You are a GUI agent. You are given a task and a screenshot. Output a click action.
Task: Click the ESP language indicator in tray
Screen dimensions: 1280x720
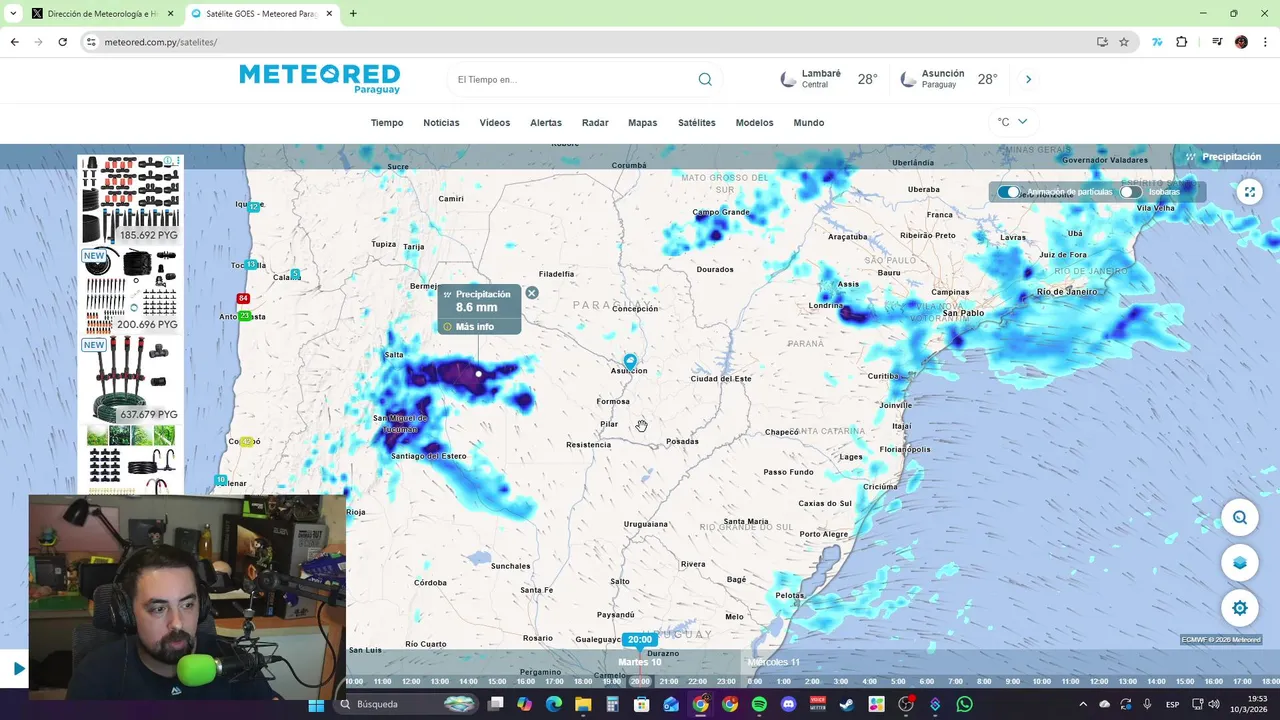click(1172, 704)
